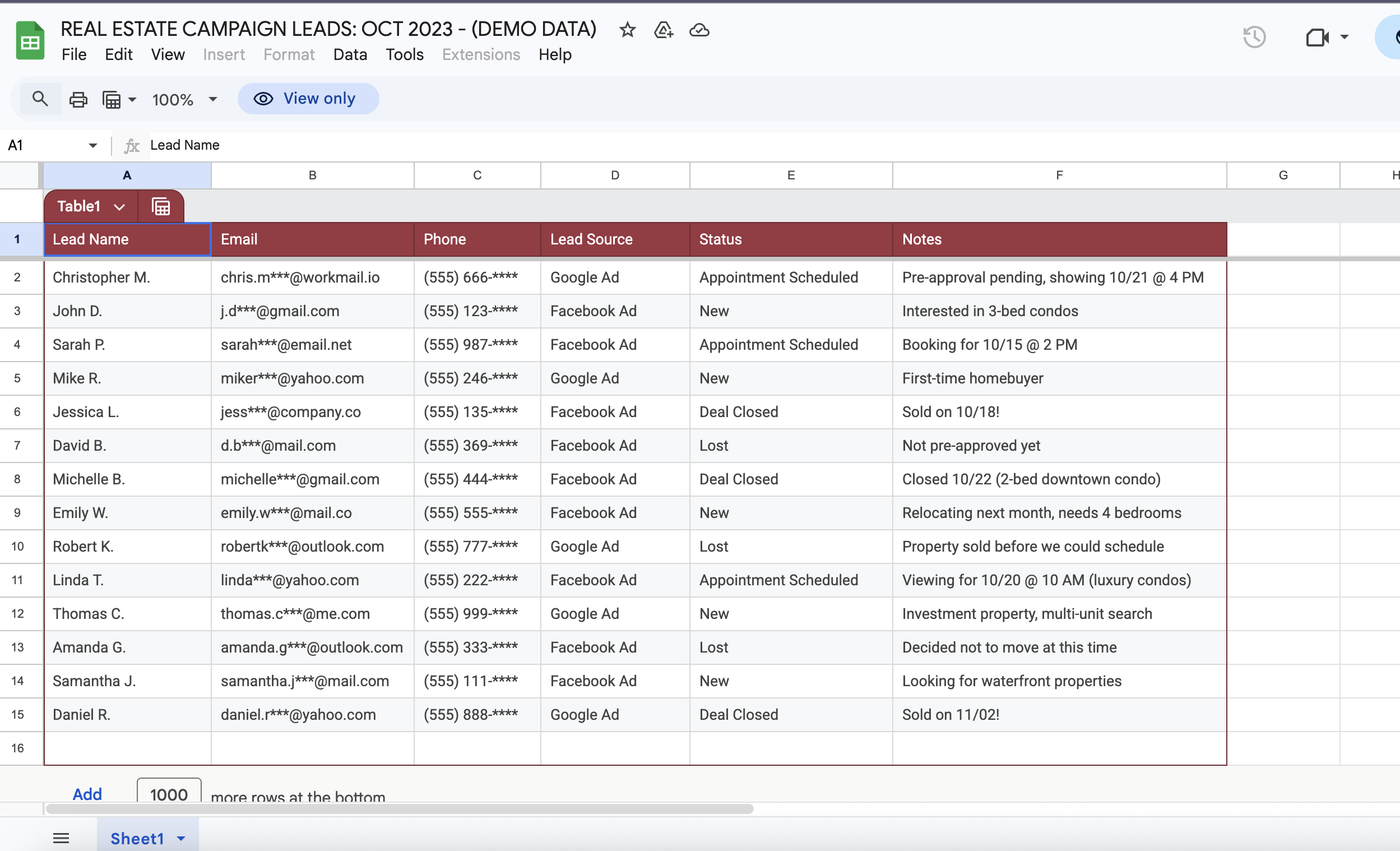Select cell Sold on 11/02!
1400x851 pixels.
pos(1060,715)
